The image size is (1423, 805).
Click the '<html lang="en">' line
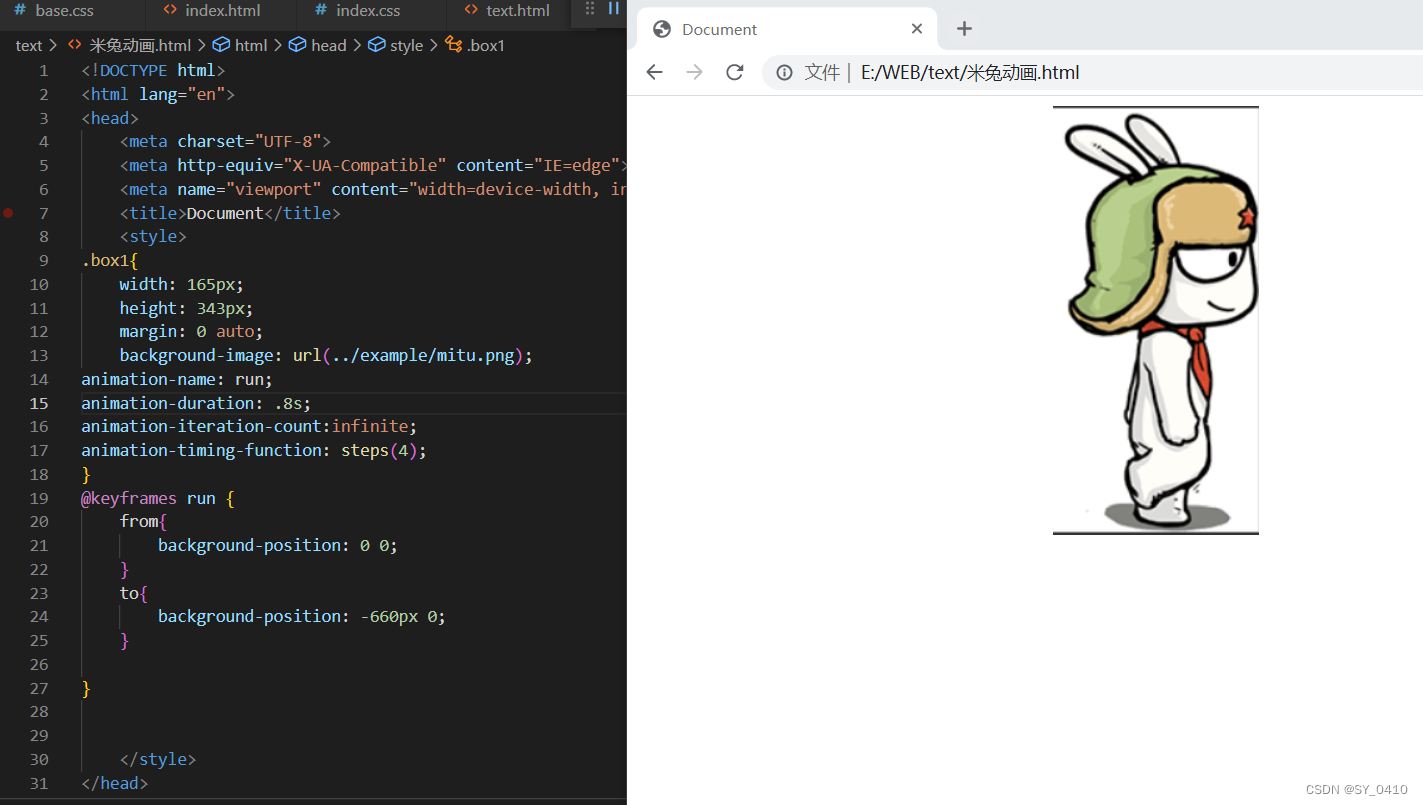(x=158, y=94)
